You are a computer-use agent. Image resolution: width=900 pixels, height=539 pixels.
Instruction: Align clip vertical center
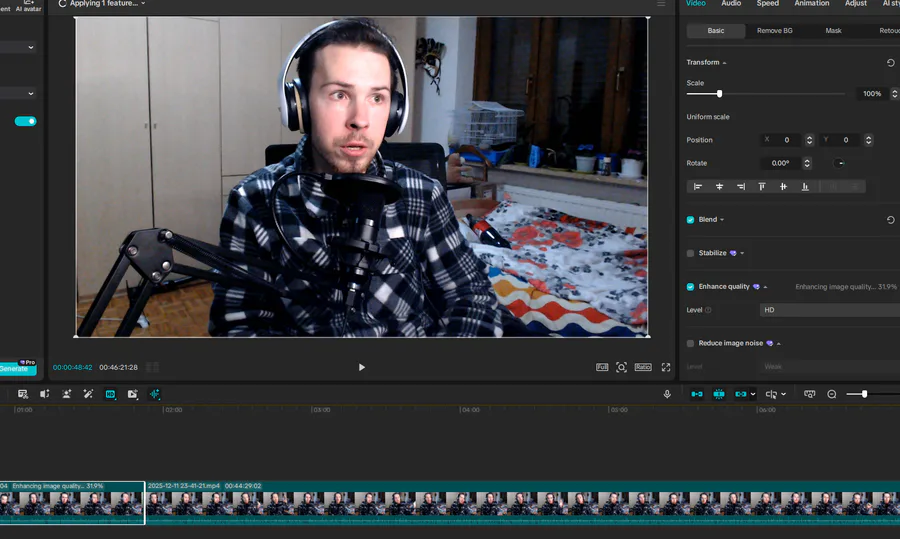(x=783, y=187)
